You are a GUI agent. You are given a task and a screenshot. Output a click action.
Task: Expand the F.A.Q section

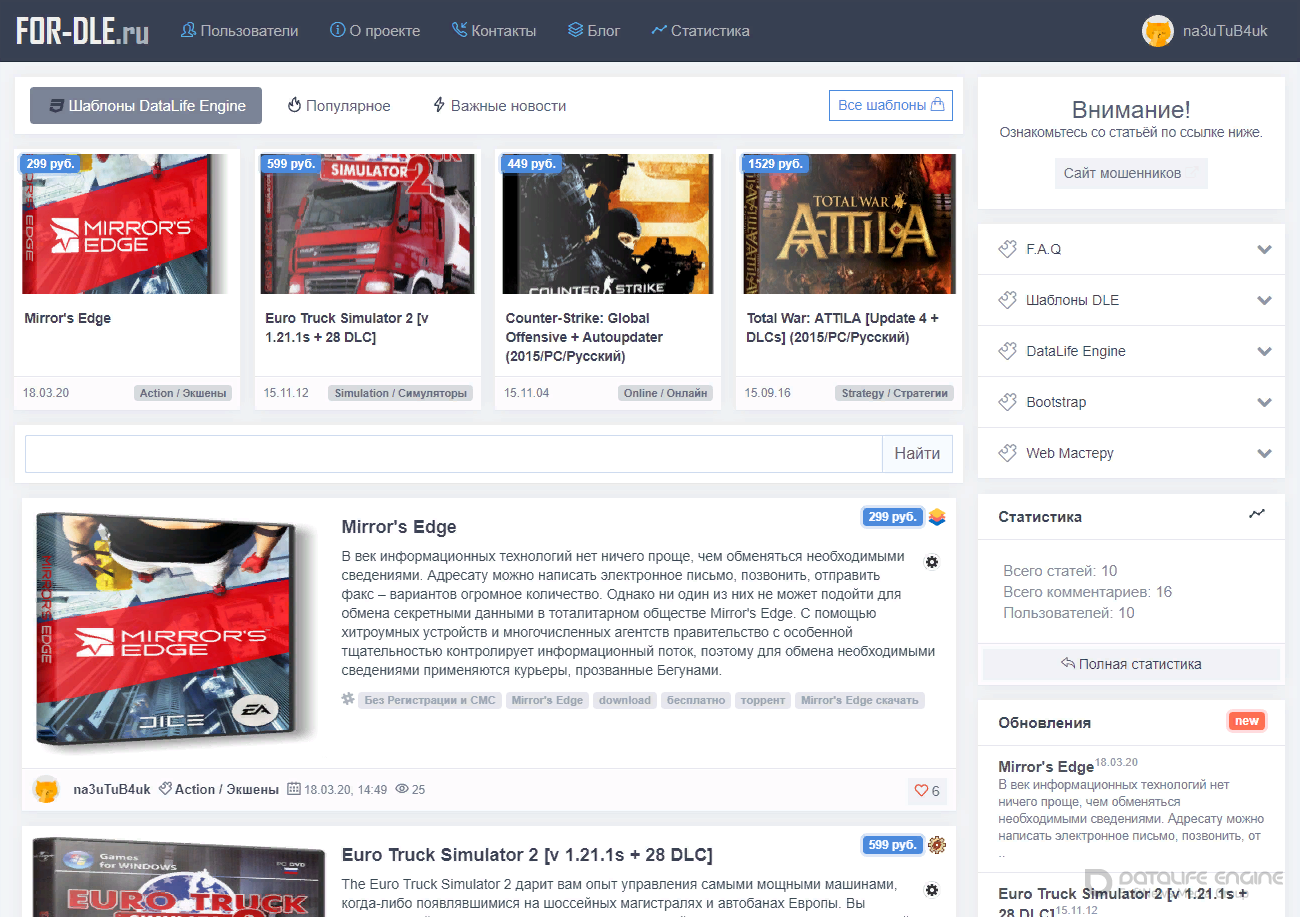(1131, 249)
